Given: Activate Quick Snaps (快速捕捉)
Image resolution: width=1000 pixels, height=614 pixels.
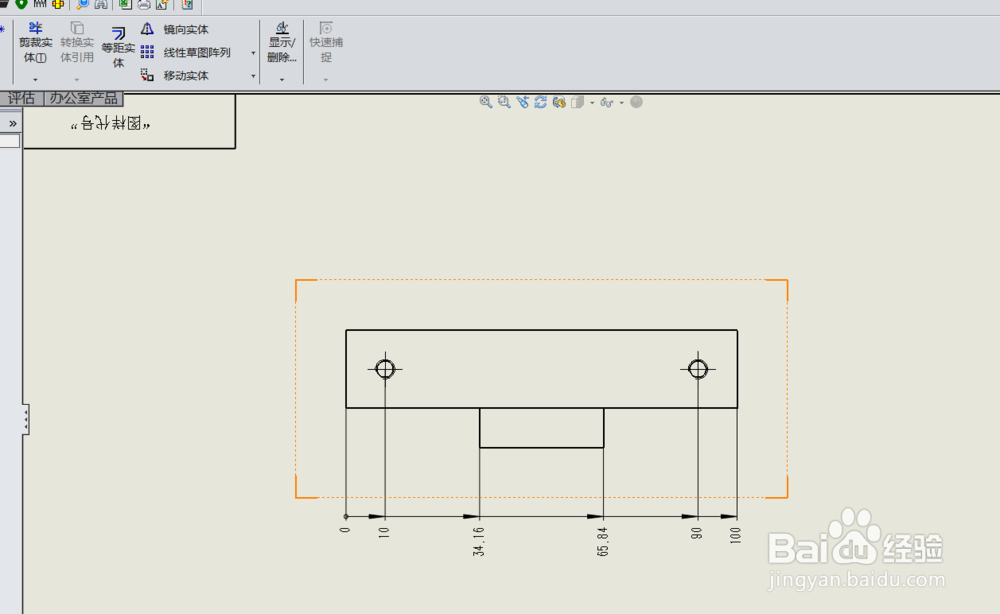Looking at the screenshot, I should point(325,44).
